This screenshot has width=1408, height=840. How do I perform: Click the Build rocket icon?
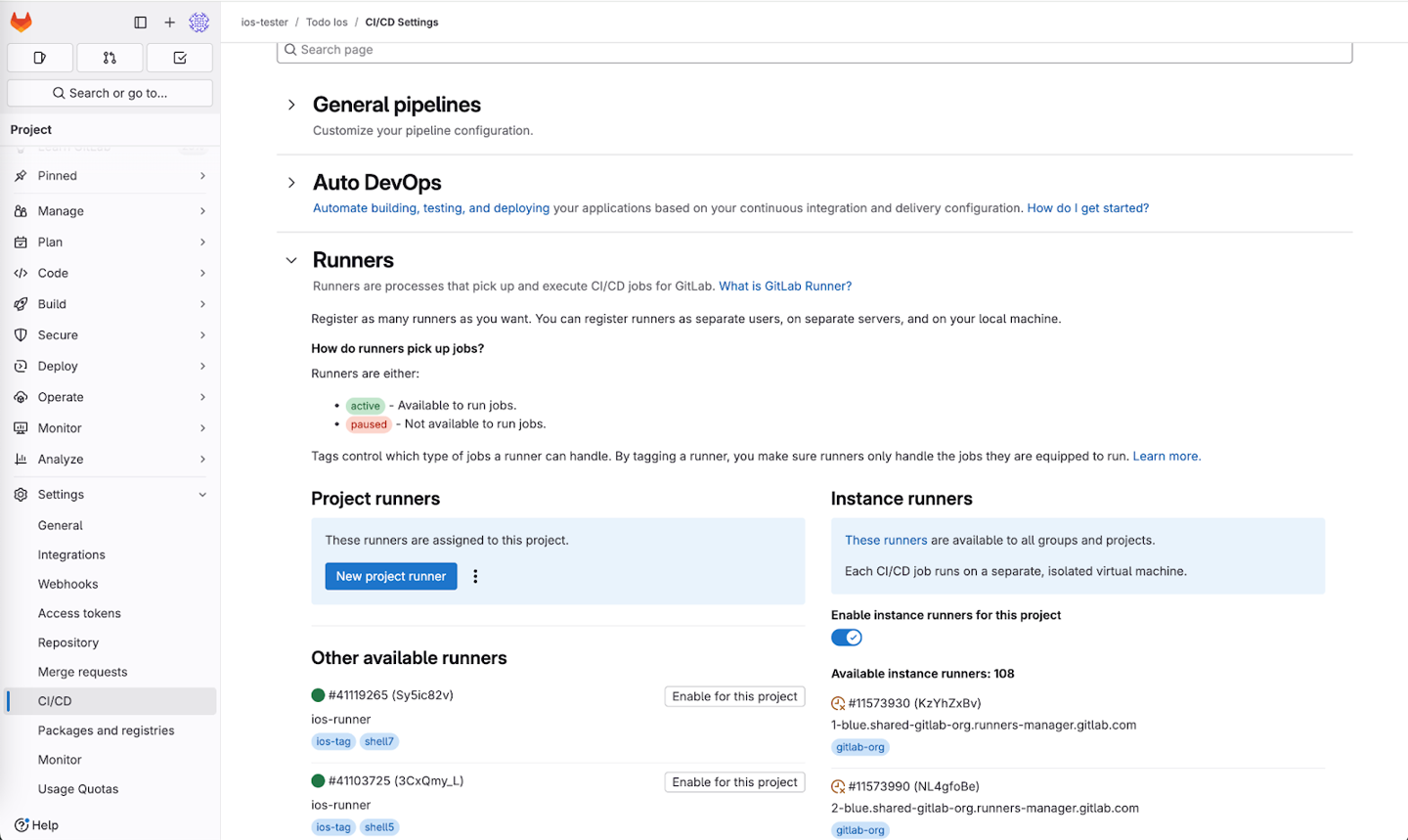tap(21, 304)
